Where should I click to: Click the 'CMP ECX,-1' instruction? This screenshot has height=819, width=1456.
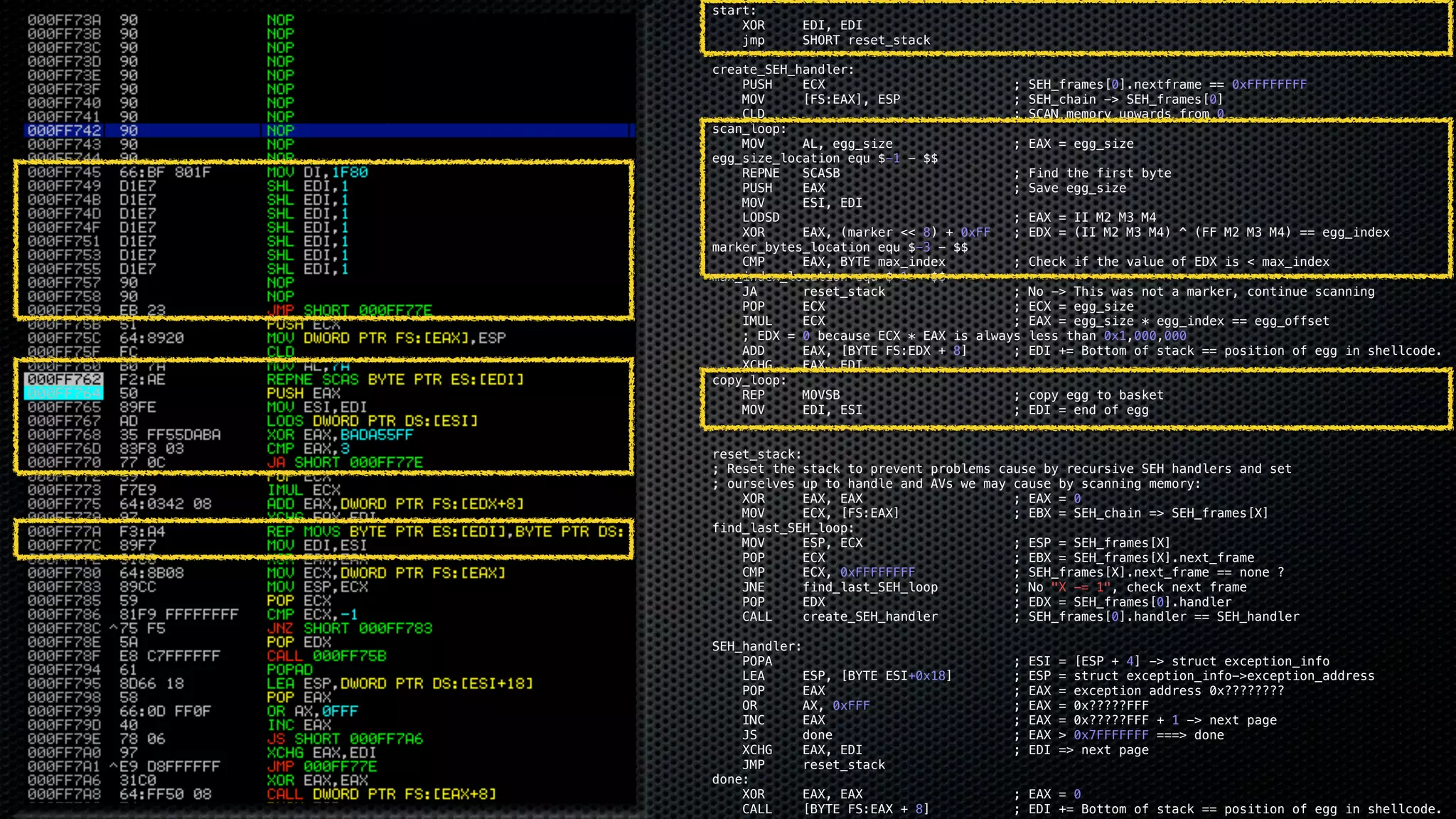pos(313,615)
